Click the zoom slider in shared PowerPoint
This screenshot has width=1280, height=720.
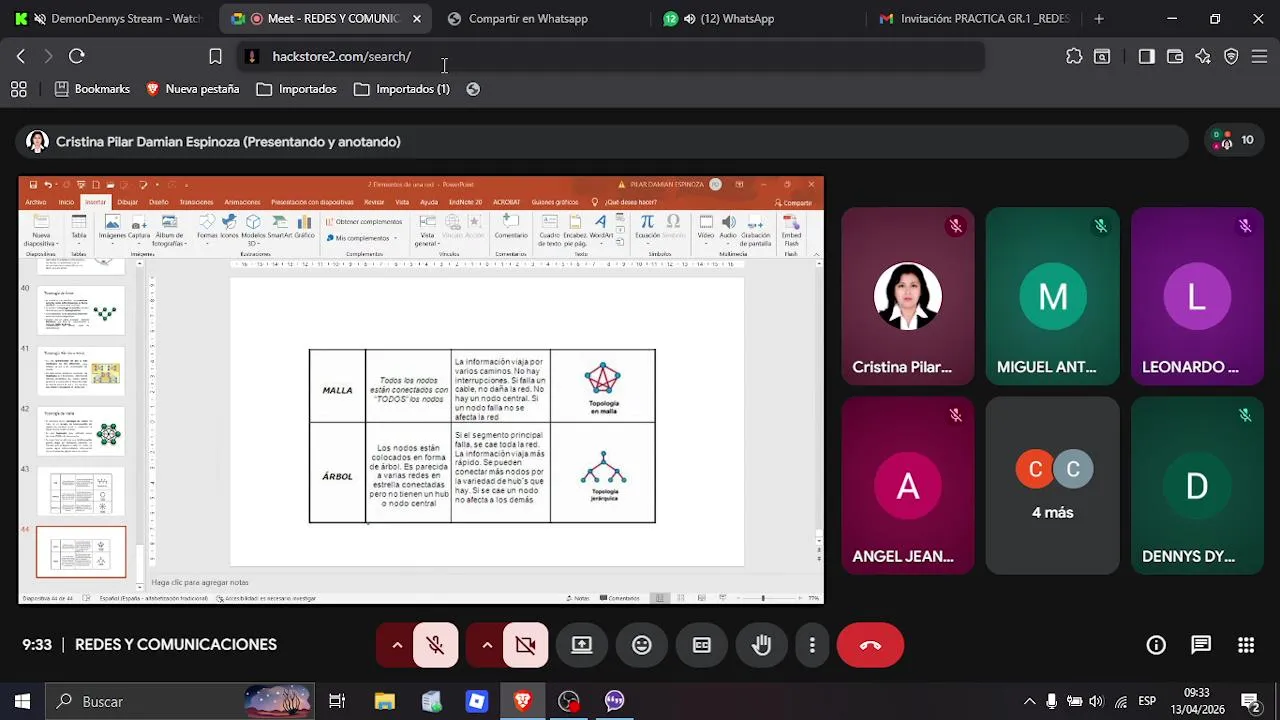pos(762,598)
